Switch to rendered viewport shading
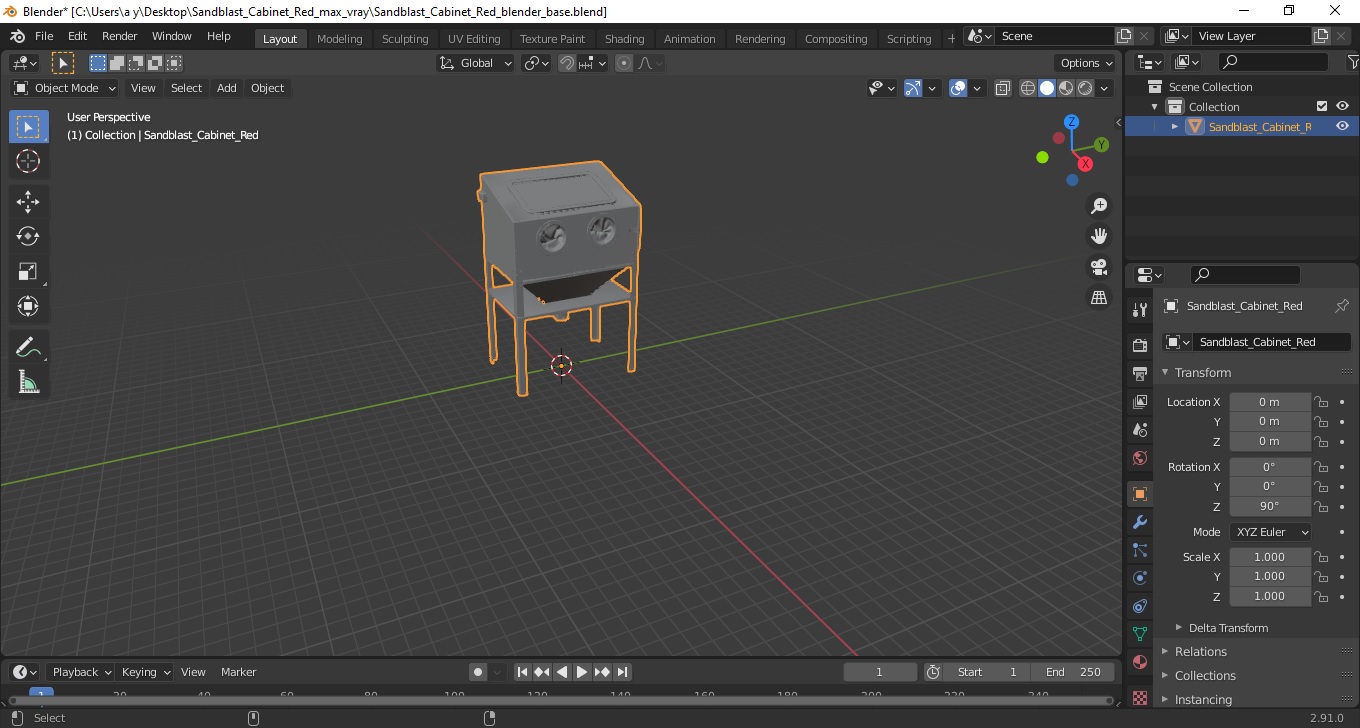The width and height of the screenshot is (1360, 728). 1085,88
